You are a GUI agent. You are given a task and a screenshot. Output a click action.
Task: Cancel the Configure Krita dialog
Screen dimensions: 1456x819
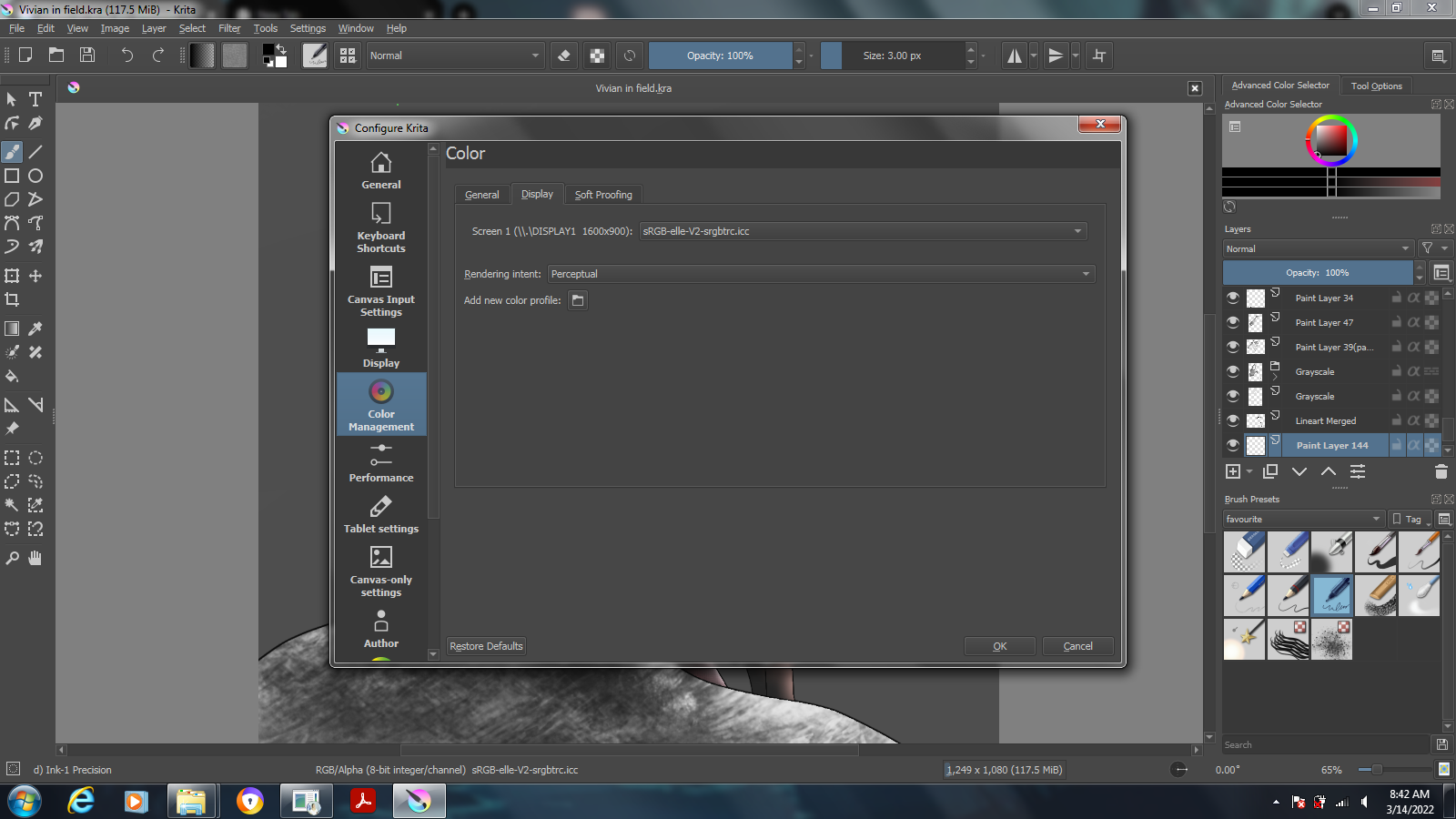pos(1078,646)
